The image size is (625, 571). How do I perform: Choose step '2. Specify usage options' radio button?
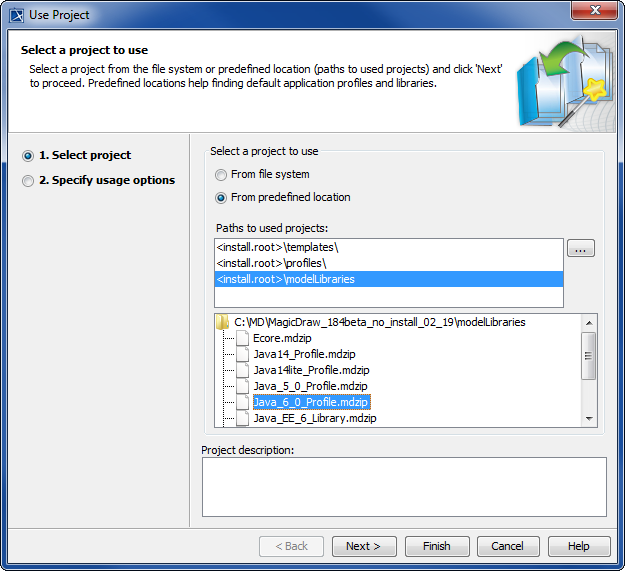(28, 181)
